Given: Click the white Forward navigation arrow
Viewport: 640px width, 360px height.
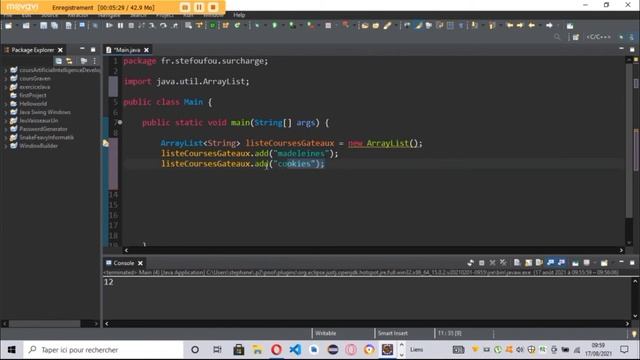Looking at the screenshot, I should click(x=549, y=26).
